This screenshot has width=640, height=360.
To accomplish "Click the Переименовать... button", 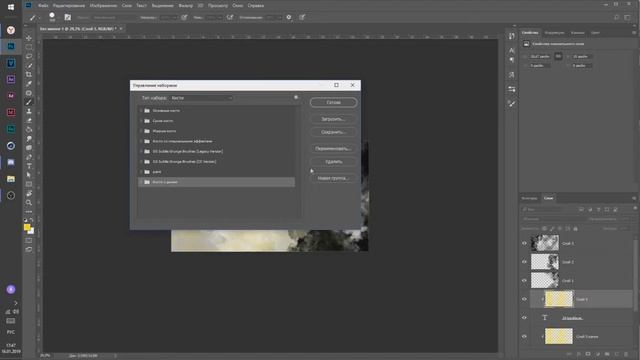I will point(333,149).
